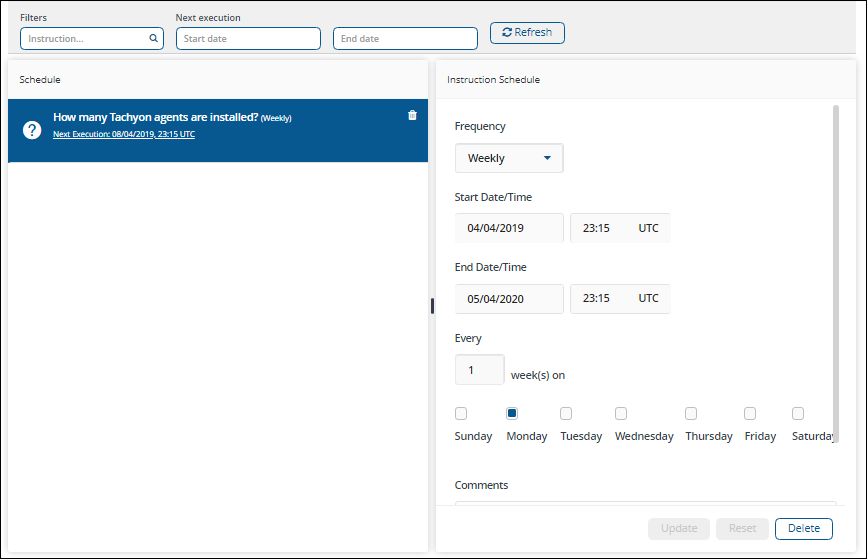Enable the Sunday checkbox
This screenshot has width=867, height=559.
point(461,413)
